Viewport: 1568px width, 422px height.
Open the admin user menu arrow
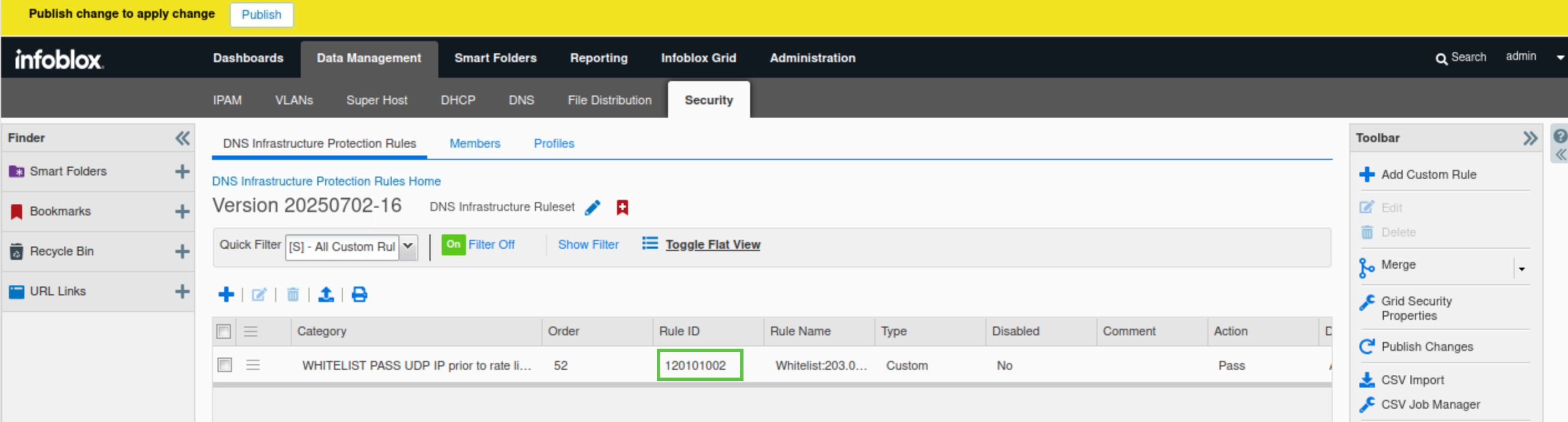[1560, 58]
